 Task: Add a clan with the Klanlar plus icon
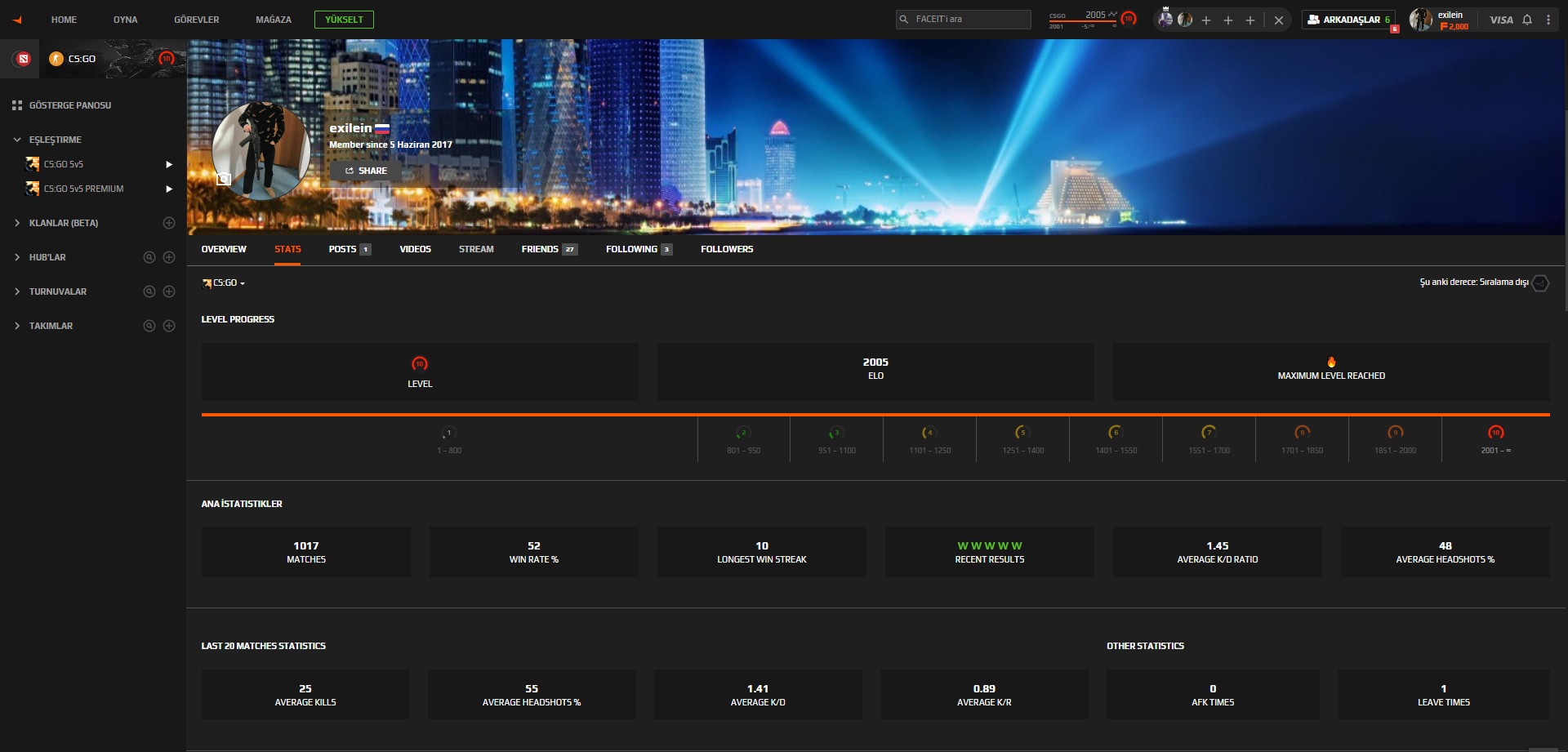(169, 223)
